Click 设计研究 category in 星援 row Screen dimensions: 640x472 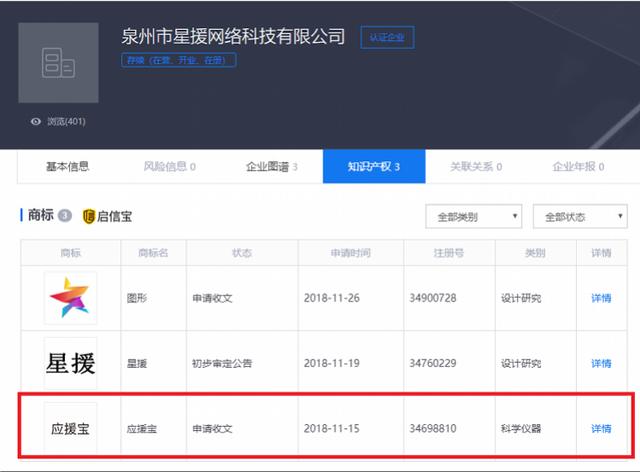click(521, 363)
